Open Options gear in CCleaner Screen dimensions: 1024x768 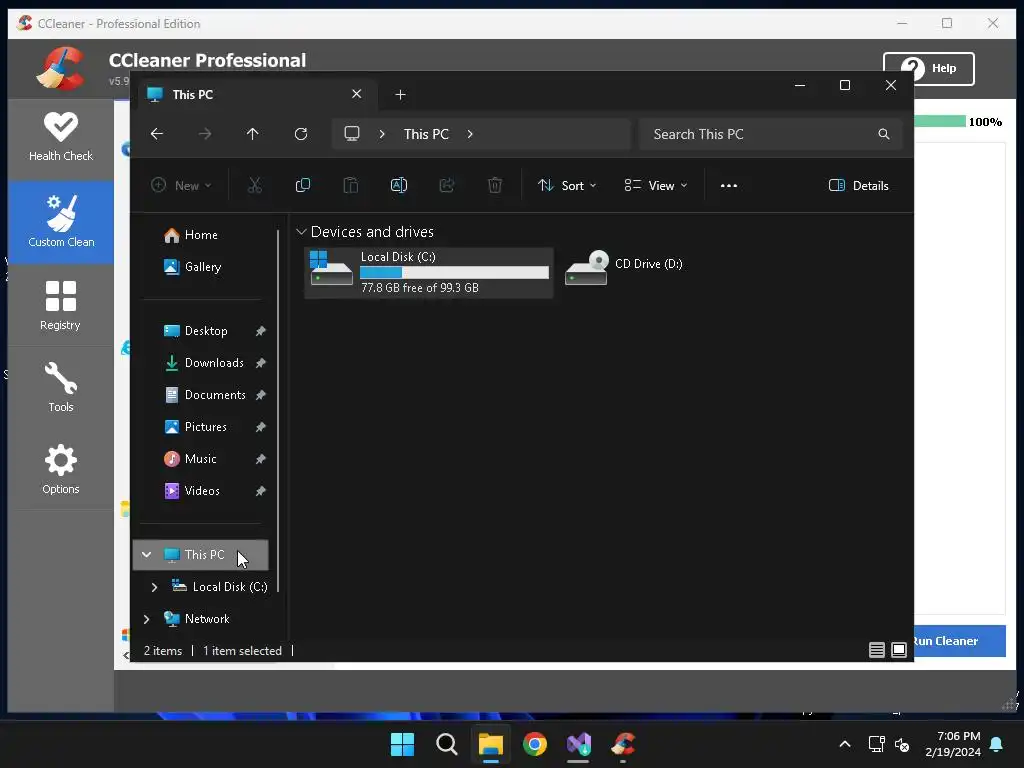(61, 470)
